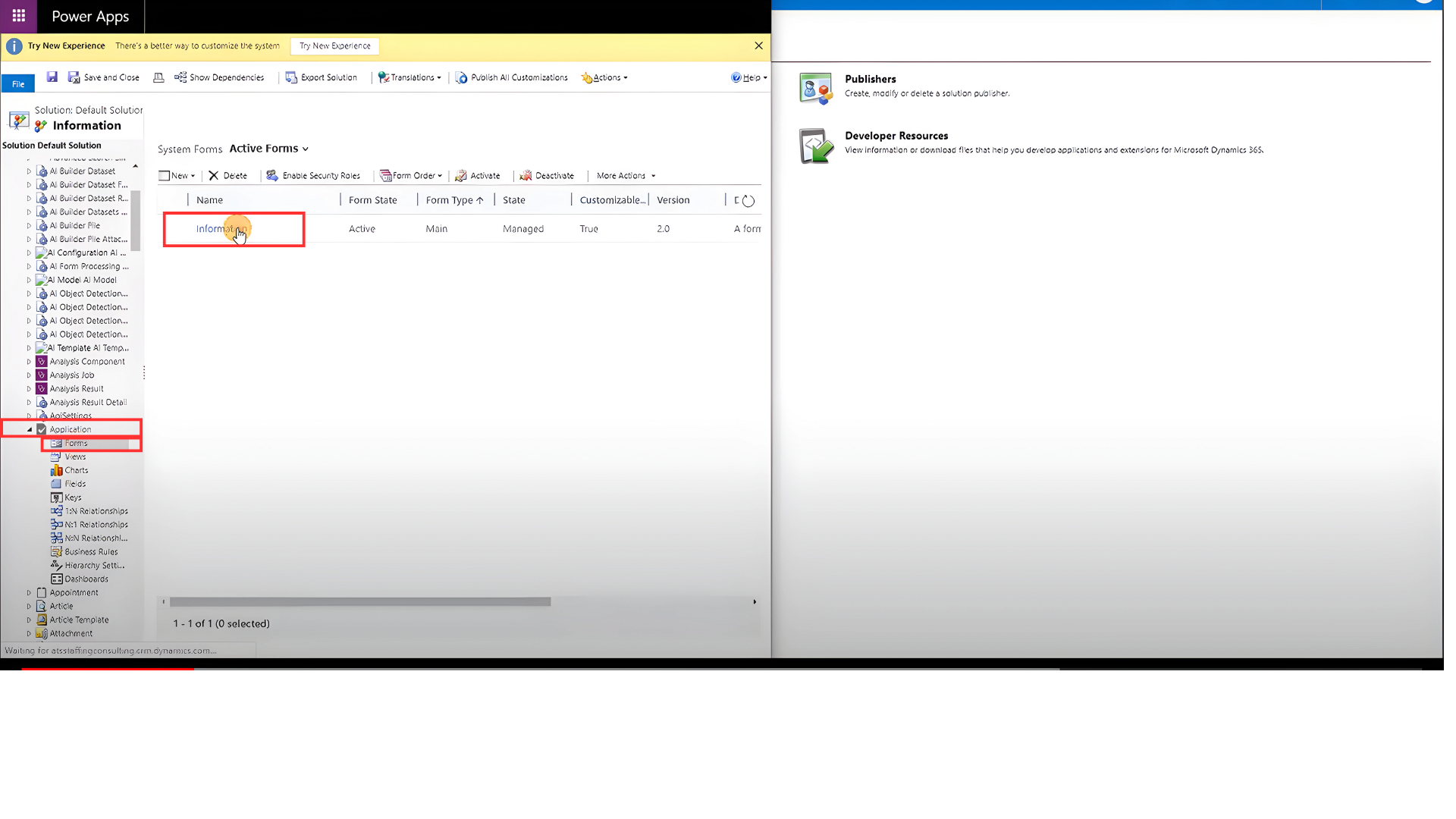Click Delete in forms toolbar
The height and width of the screenshot is (819, 1456).
pyautogui.click(x=227, y=175)
